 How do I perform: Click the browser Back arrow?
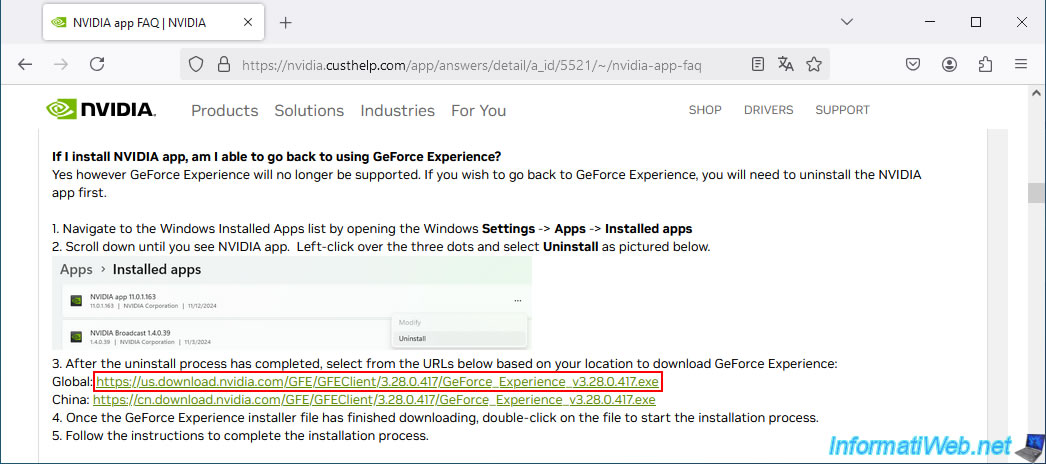[25, 64]
